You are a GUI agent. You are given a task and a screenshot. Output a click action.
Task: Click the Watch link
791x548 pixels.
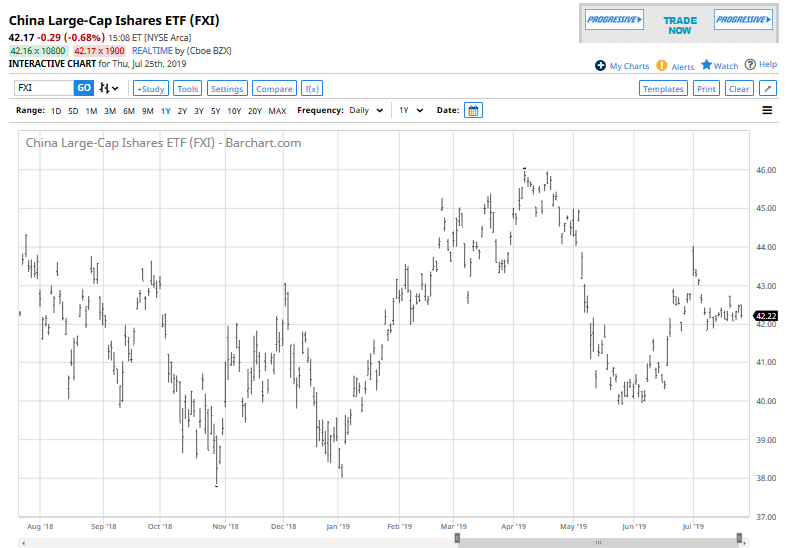click(x=726, y=66)
